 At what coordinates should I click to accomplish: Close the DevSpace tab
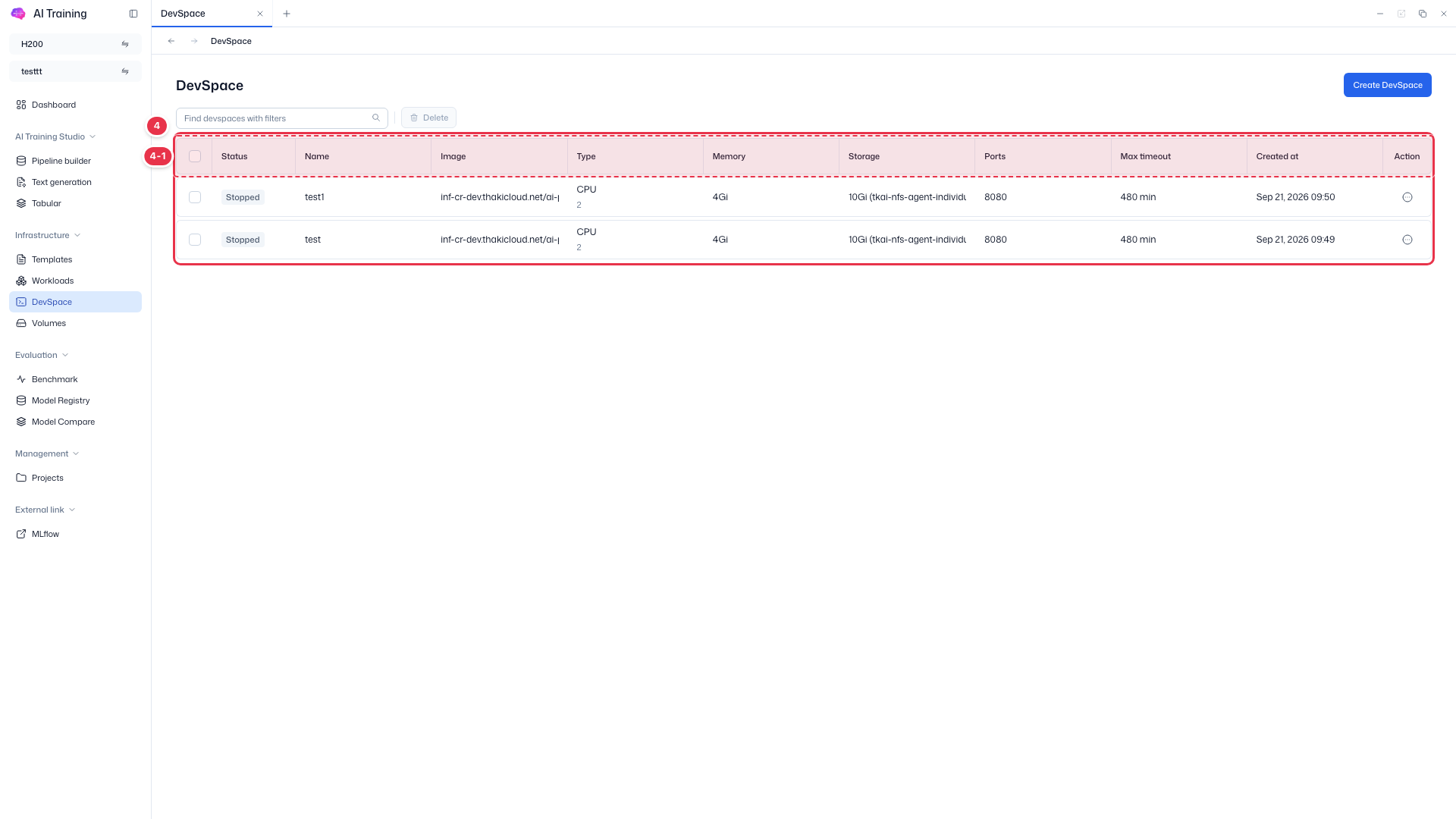[x=260, y=14]
